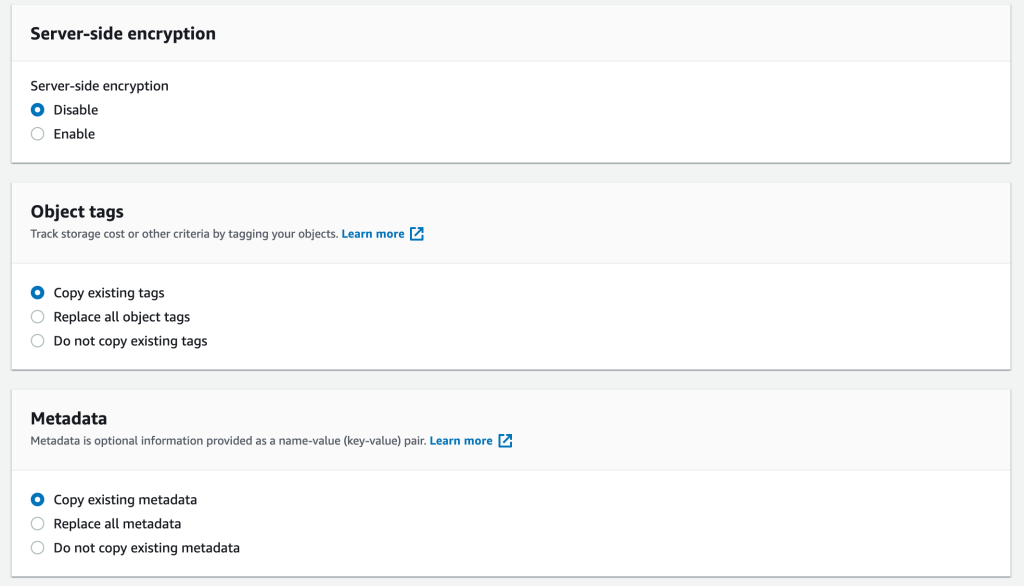Choose "Replace all metadata"
Viewport: 1024px width, 586px height.
tap(37, 523)
